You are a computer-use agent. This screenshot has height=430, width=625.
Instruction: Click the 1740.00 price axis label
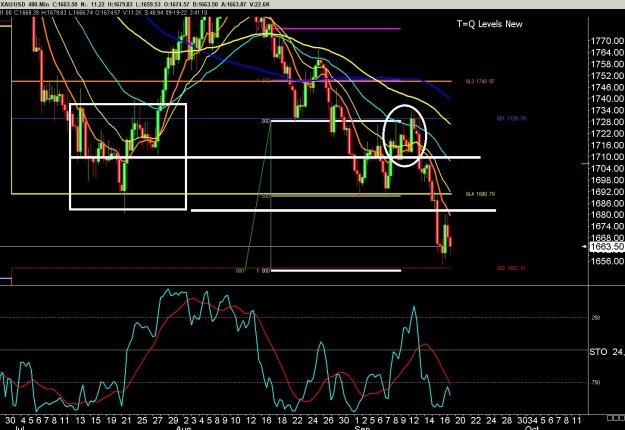[x=607, y=98]
